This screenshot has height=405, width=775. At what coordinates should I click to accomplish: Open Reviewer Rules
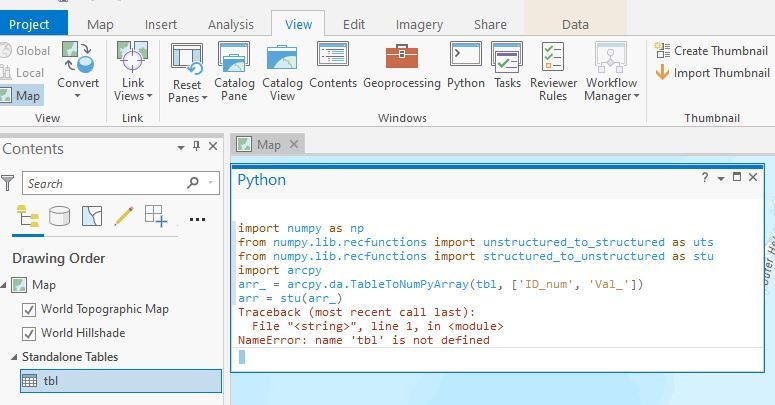pyautogui.click(x=553, y=72)
